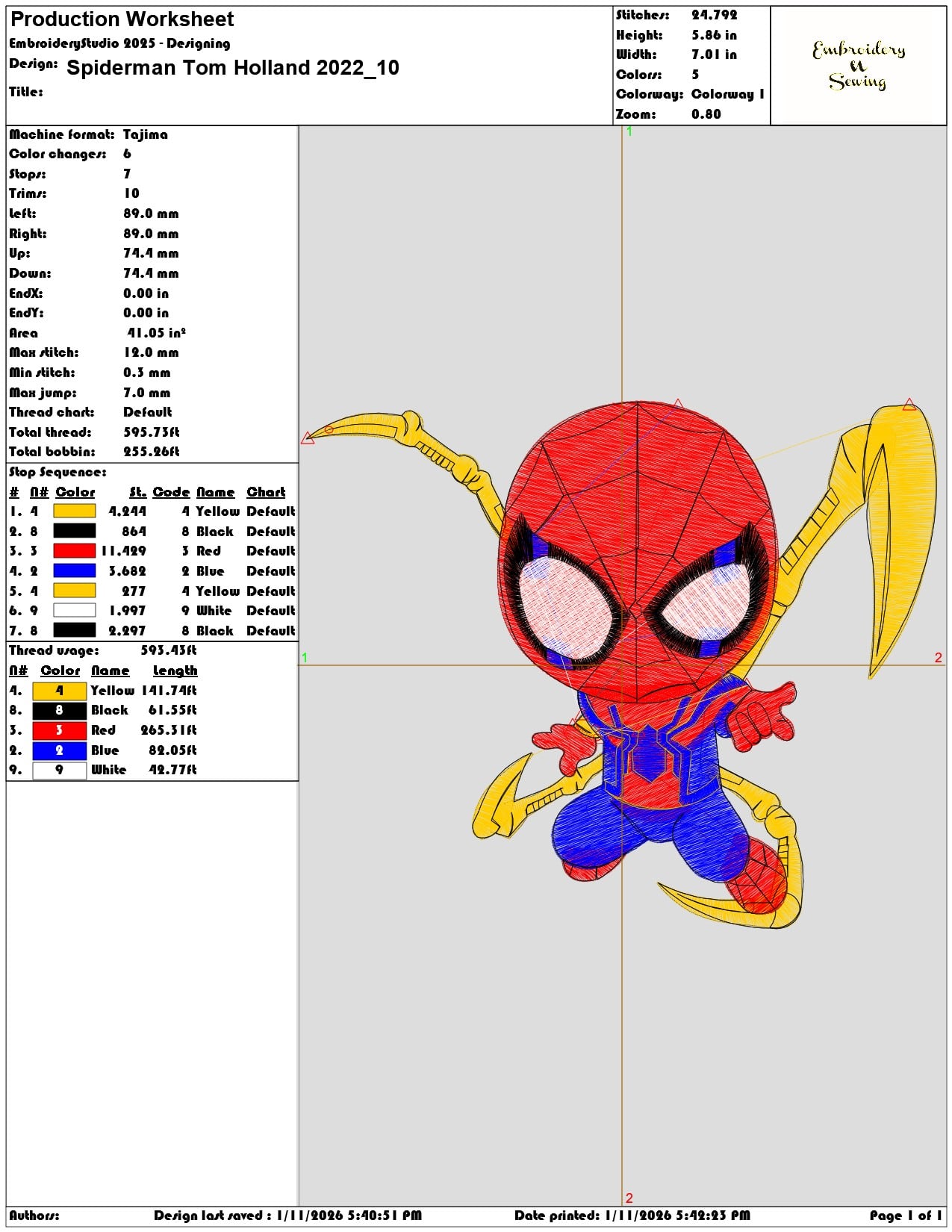952x1232 pixels.
Task: Click the Yellow swatch numbered 4 in thread usage
Action: [60, 691]
